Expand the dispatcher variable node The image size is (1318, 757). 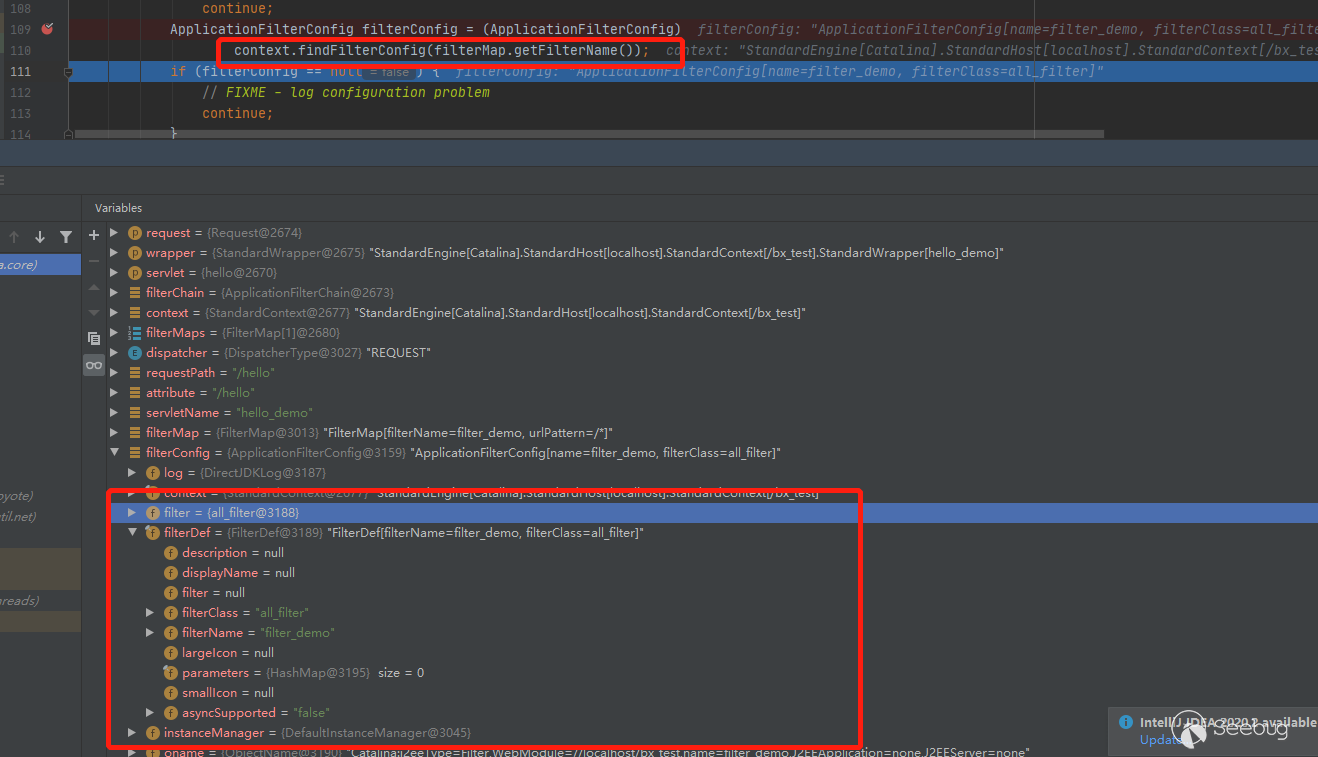pyautogui.click(x=115, y=353)
